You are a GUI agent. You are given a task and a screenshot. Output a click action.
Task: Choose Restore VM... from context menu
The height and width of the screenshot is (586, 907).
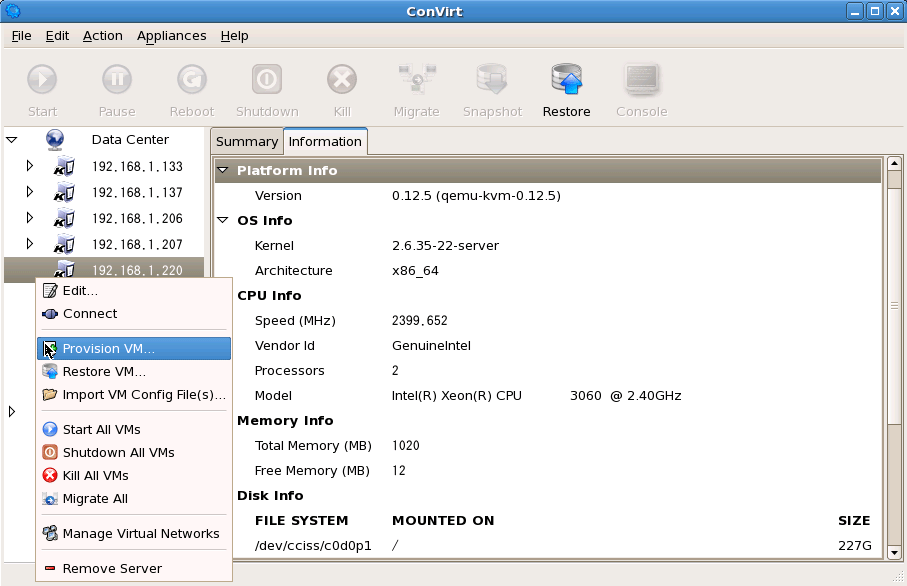134,371
